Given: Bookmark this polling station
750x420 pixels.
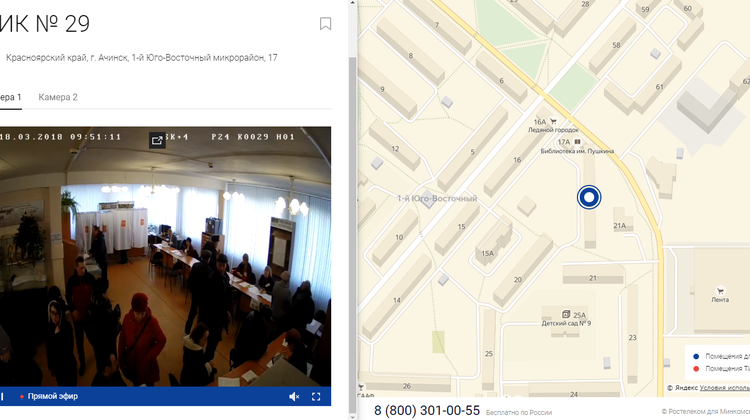Looking at the screenshot, I should [325, 23].
